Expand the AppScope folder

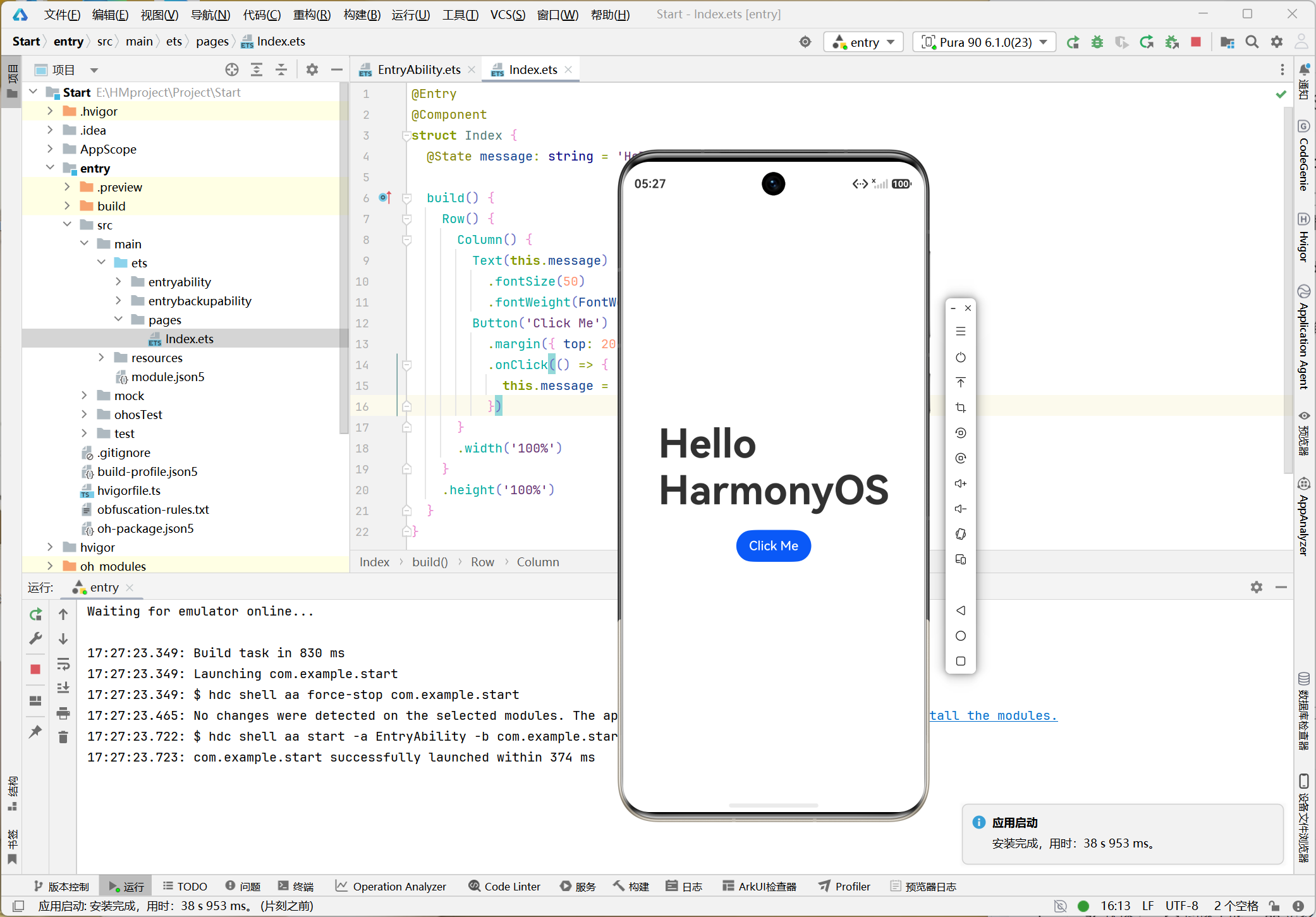(x=50, y=149)
